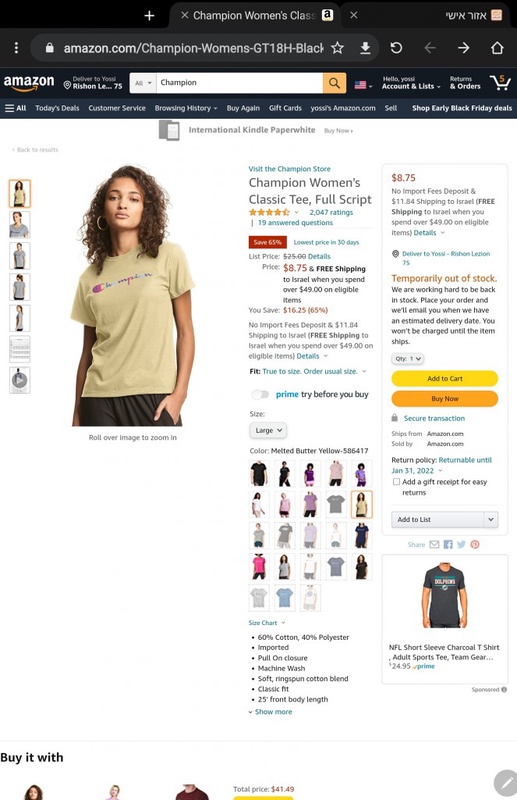Open Gift Cards in navigation bar
Viewport: 517px width, 800px height.
coord(285,108)
